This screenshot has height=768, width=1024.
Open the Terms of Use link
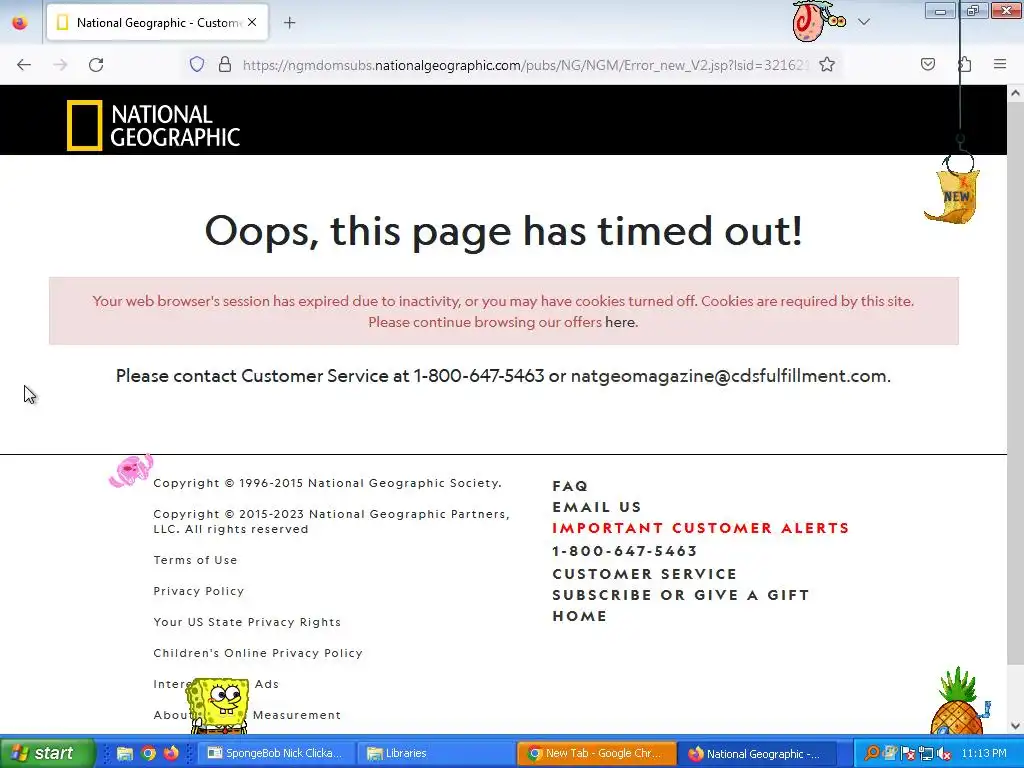(x=195, y=560)
